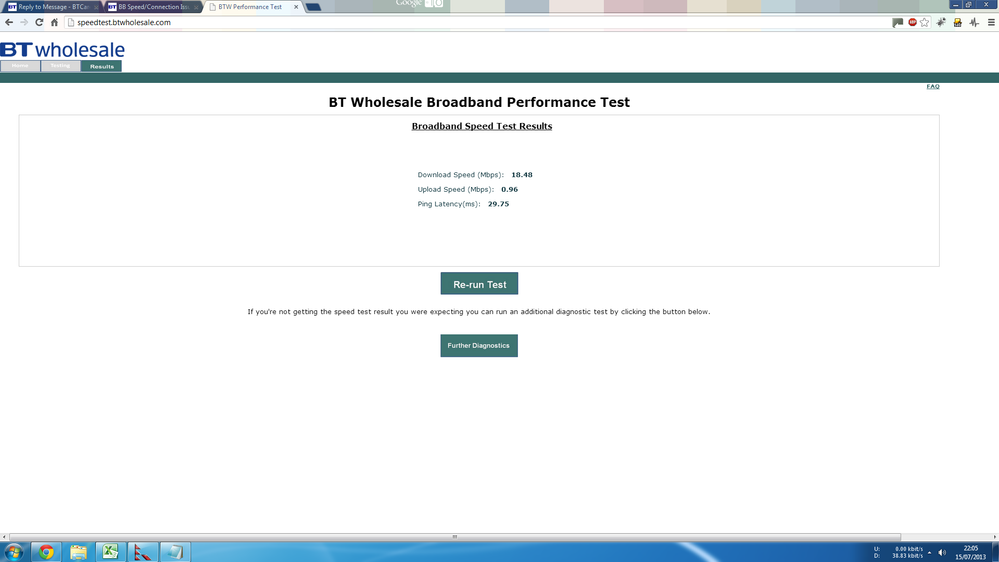
Task: Open the Chrome hamburger menu
Action: [x=991, y=22]
